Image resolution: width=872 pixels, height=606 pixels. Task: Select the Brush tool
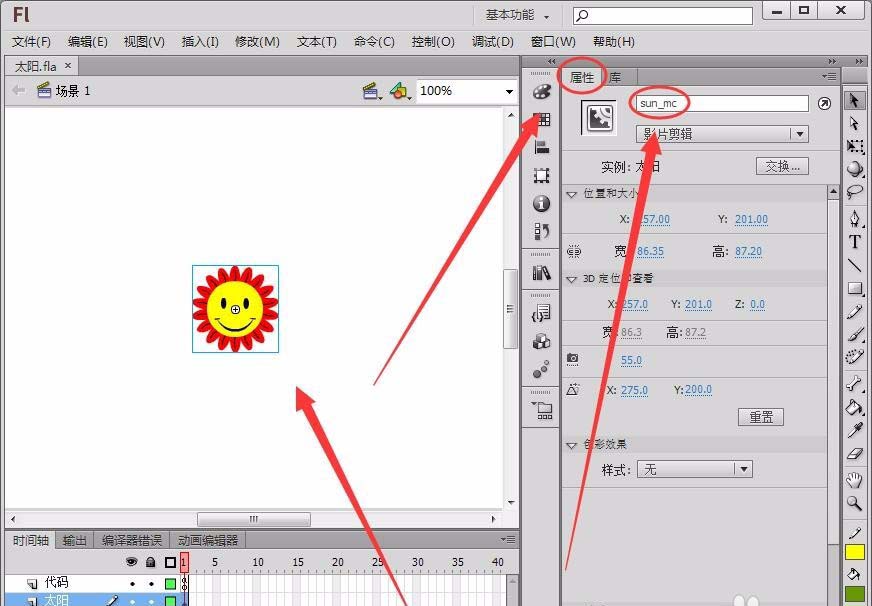point(854,334)
